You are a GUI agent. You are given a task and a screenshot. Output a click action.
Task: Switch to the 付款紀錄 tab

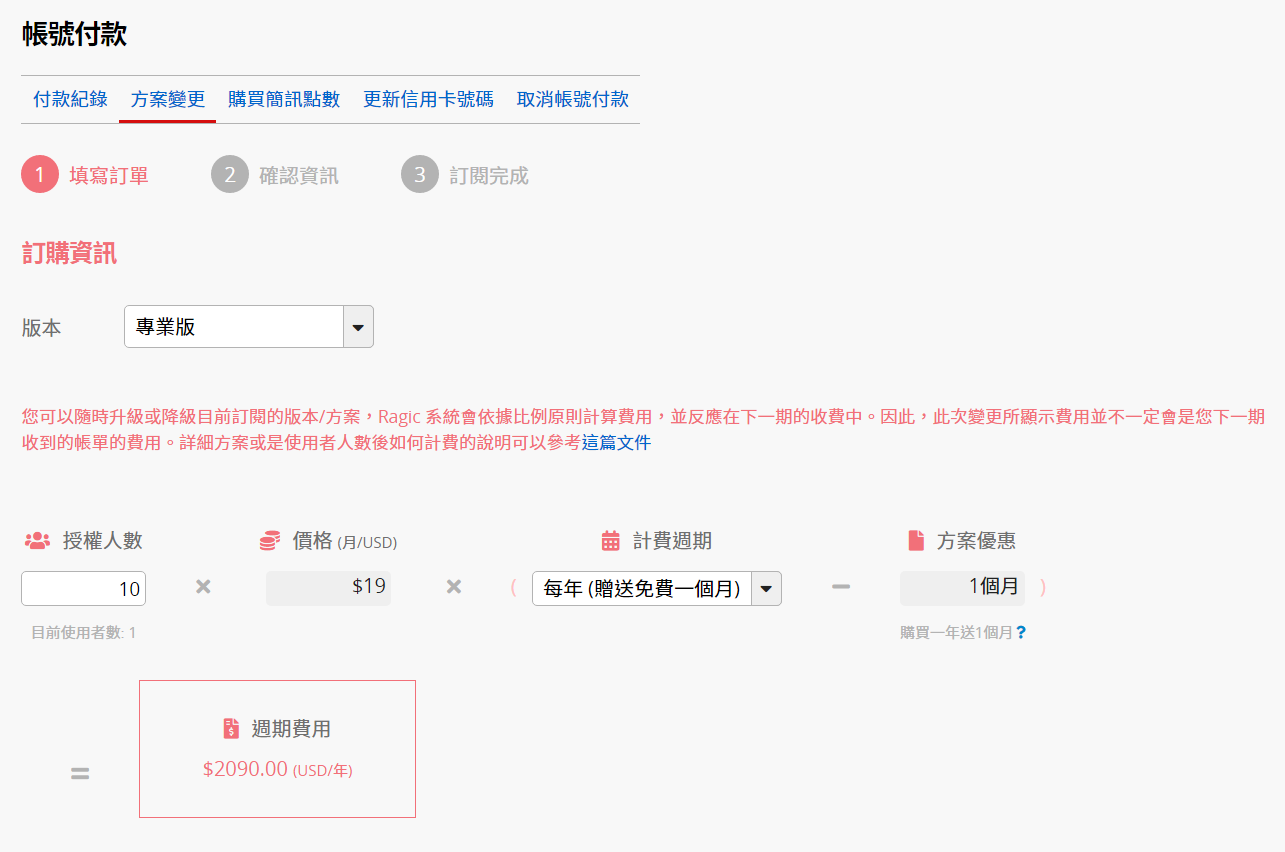click(x=70, y=99)
